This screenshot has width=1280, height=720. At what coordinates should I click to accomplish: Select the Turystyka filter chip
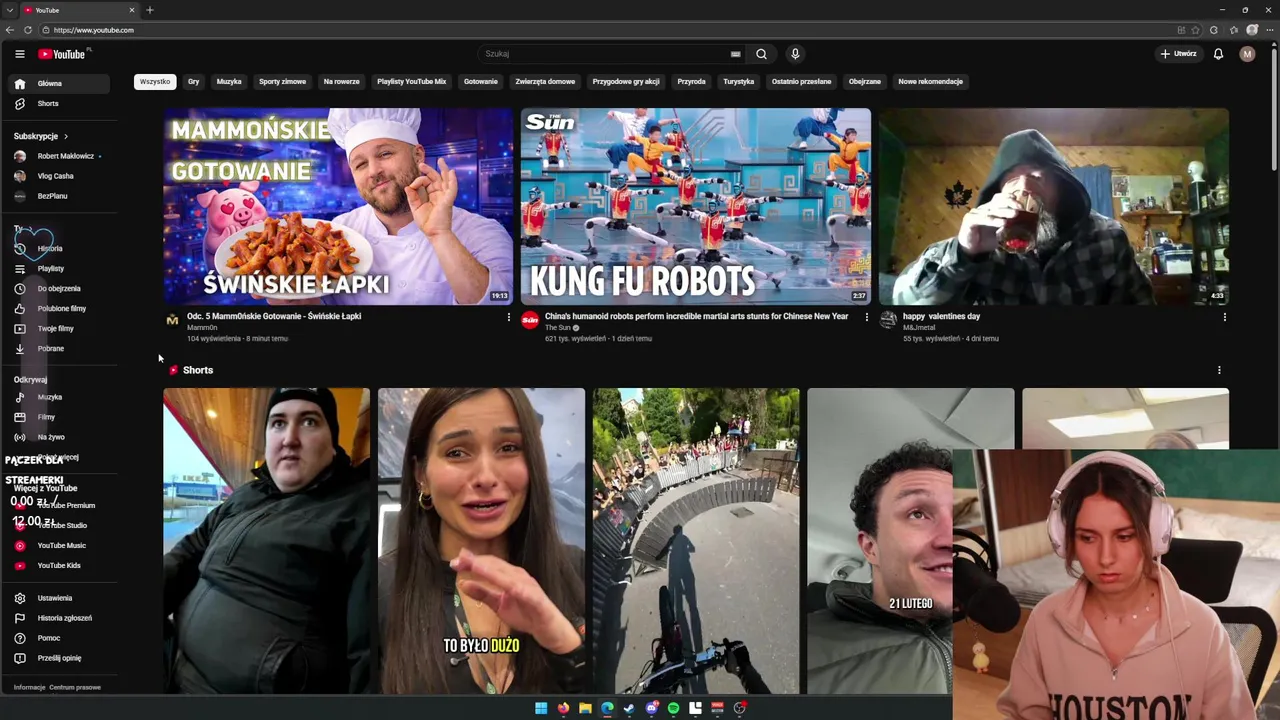point(739,82)
